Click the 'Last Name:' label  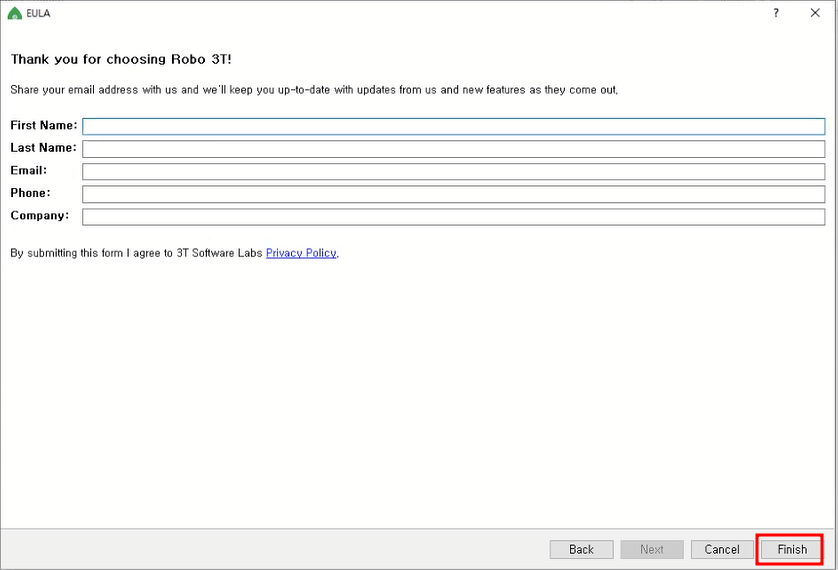(x=43, y=148)
